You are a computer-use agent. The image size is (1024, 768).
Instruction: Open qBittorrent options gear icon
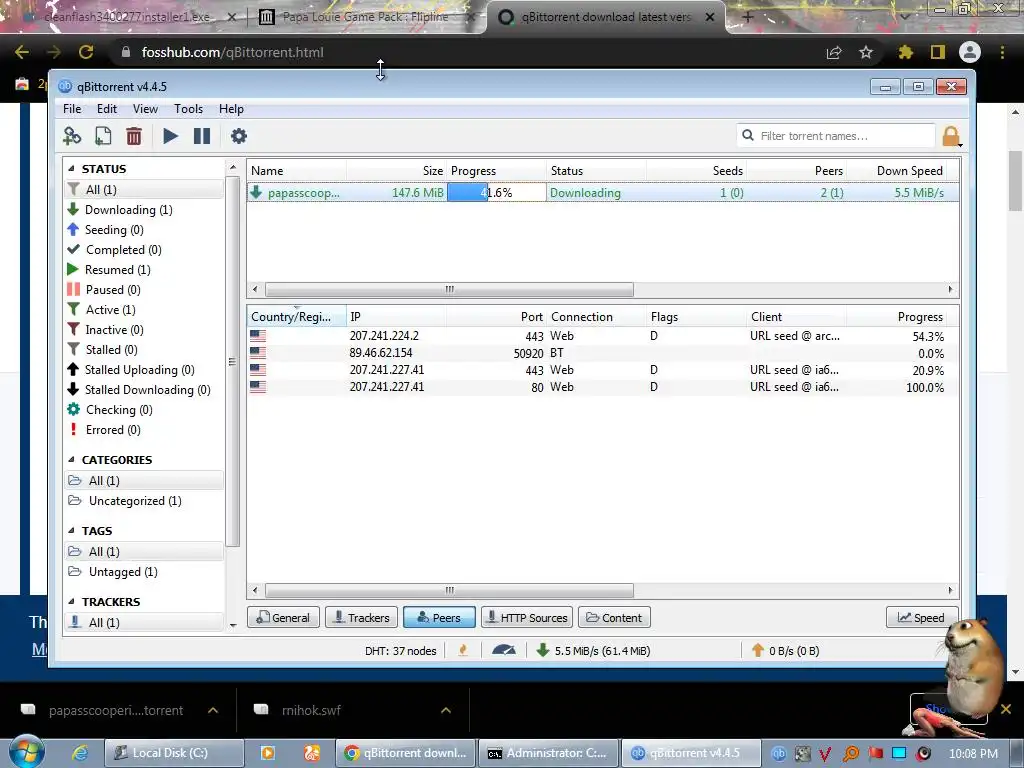(239, 136)
